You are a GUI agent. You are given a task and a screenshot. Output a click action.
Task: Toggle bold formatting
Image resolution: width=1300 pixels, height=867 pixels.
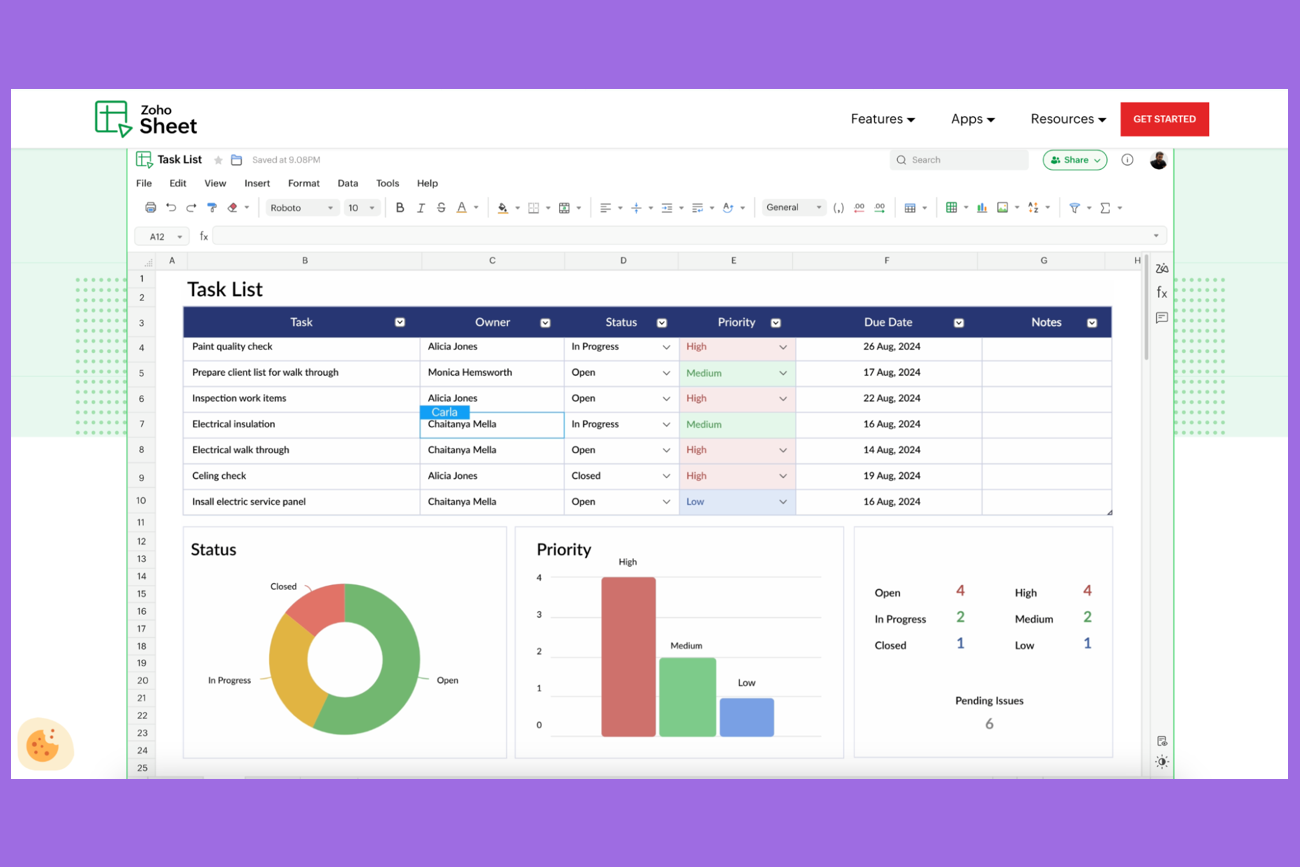click(x=400, y=208)
